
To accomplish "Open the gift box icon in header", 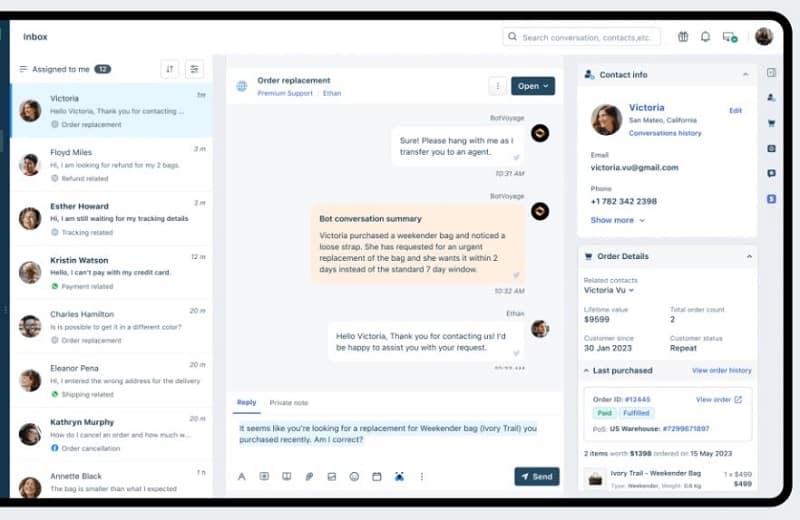I will (x=683, y=37).
